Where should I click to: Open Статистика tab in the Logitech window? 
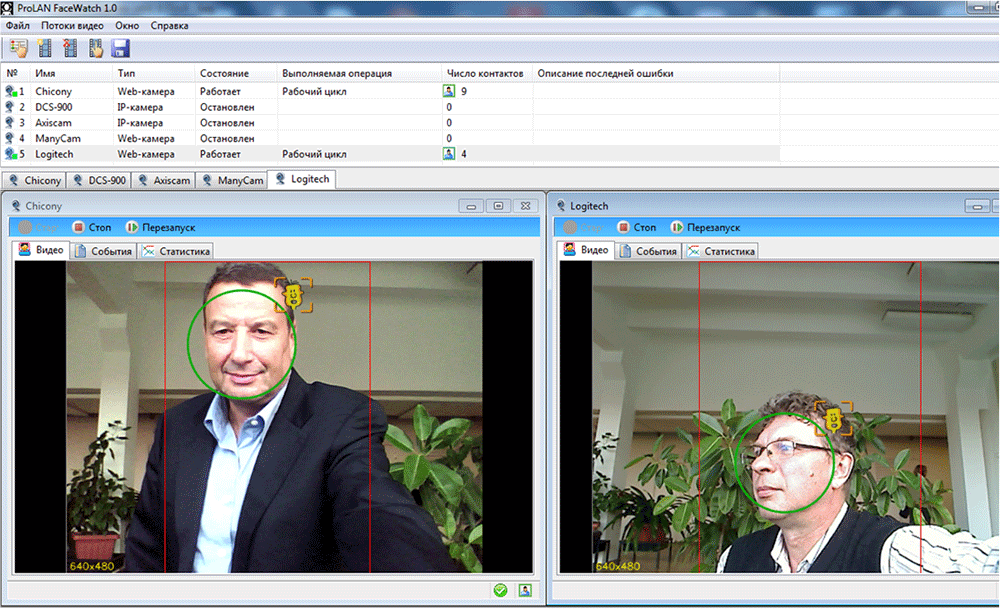721,250
